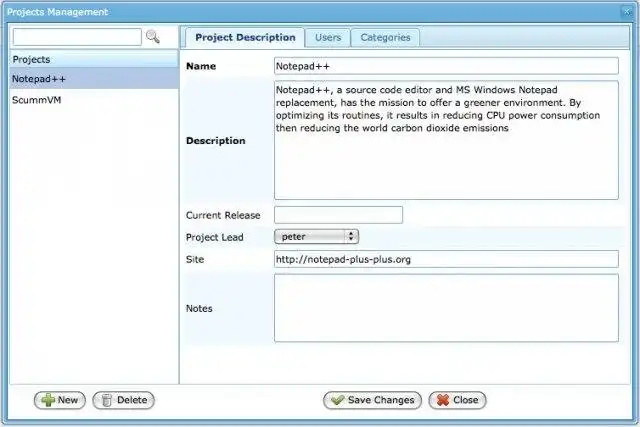
Task: Click the Projects list header
Action: (94, 59)
